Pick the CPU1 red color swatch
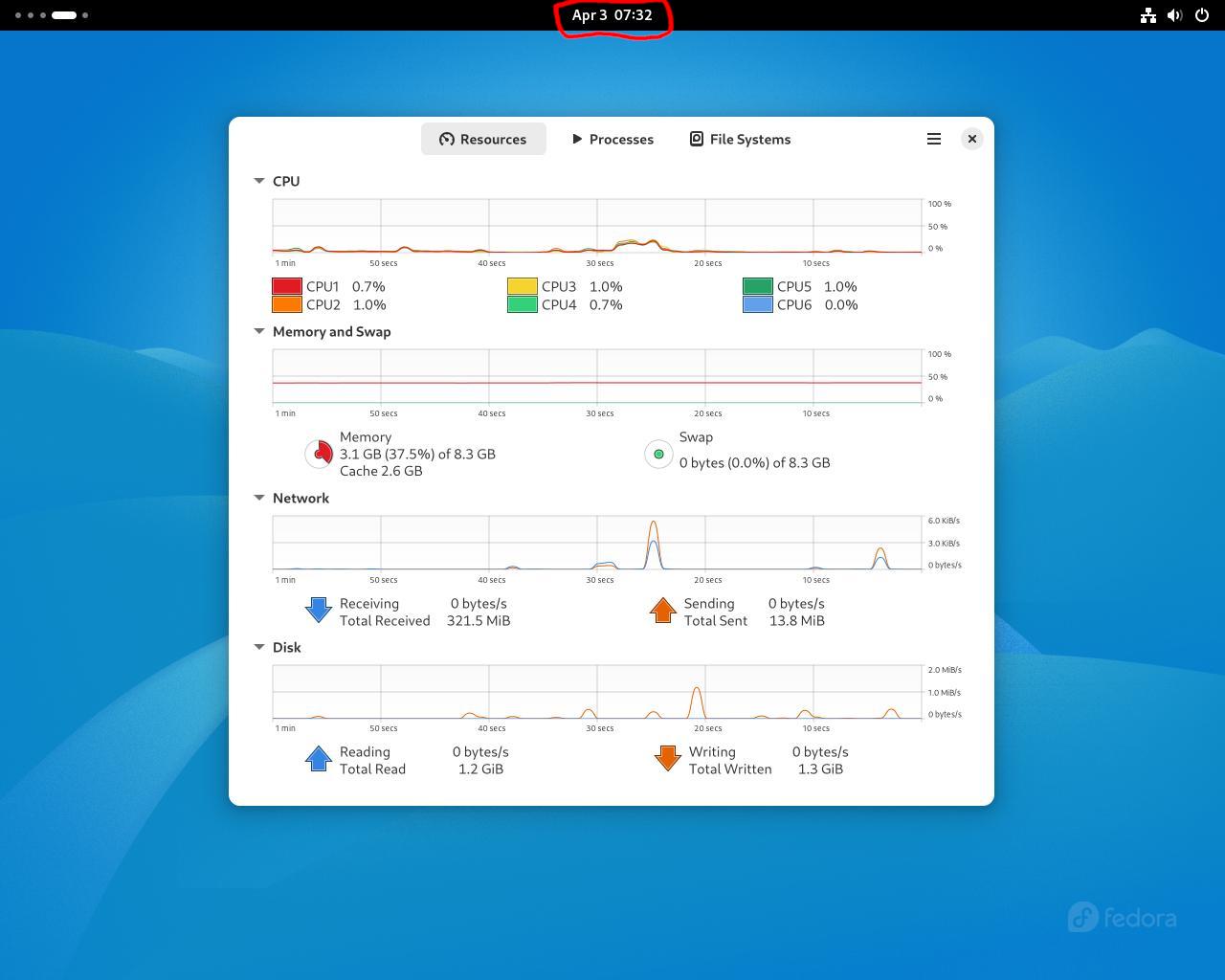This screenshot has width=1225, height=980. click(x=287, y=286)
